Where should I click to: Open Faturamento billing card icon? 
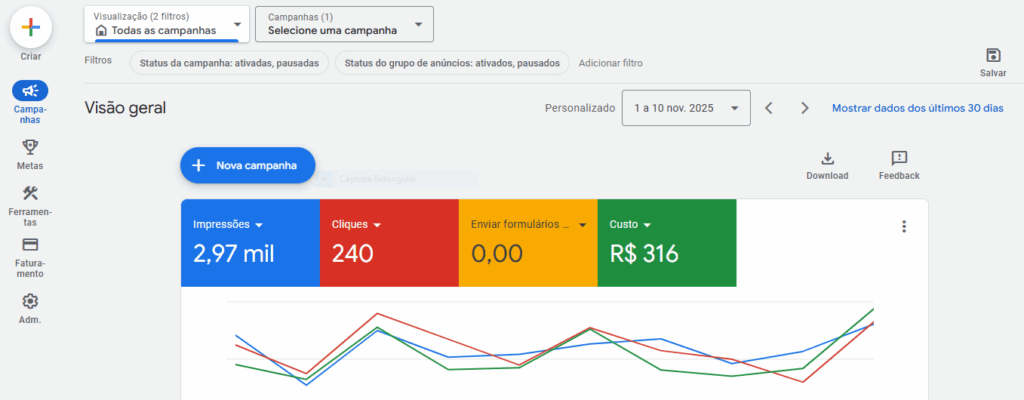(30, 245)
